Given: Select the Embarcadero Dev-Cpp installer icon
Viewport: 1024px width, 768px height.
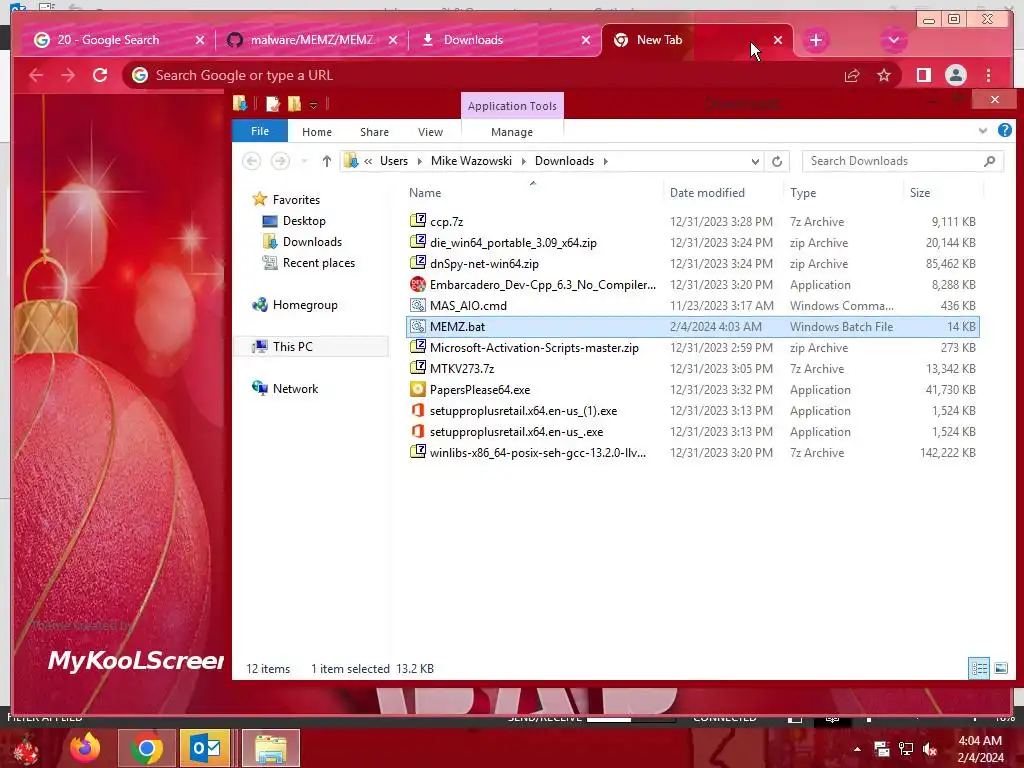Looking at the screenshot, I should tap(417, 284).
